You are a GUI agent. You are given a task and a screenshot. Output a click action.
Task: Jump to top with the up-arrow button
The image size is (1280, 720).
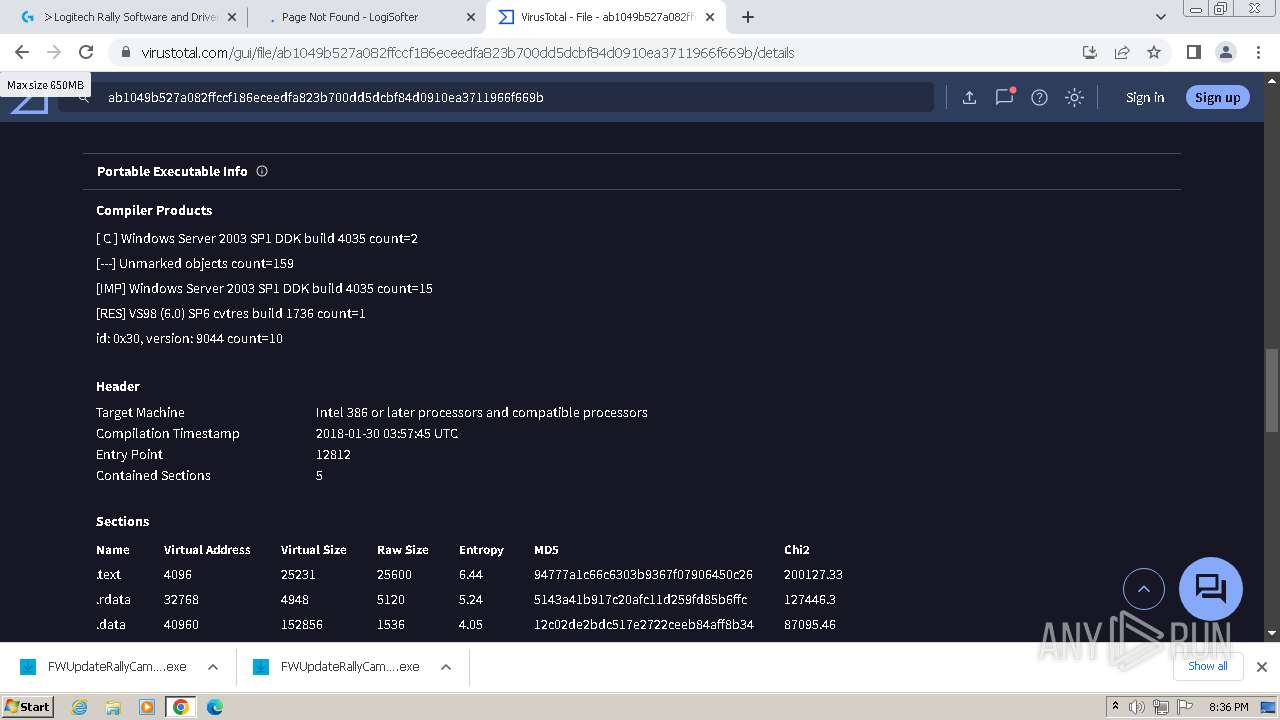[1144, 589]
